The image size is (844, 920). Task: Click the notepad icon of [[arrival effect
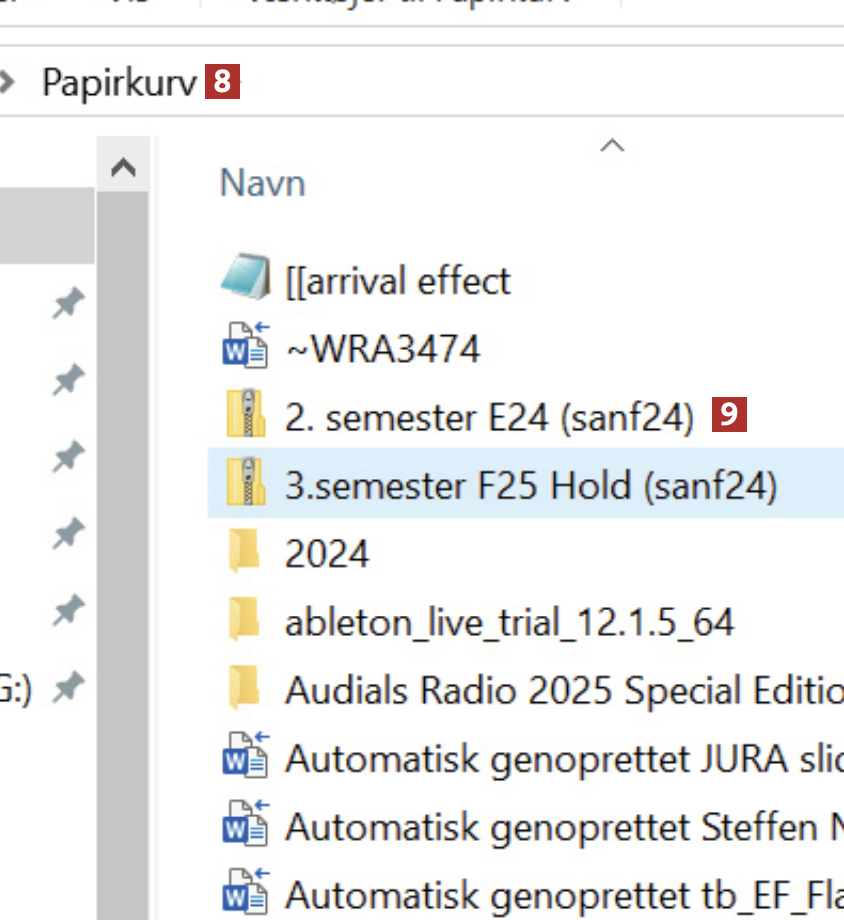245,280
